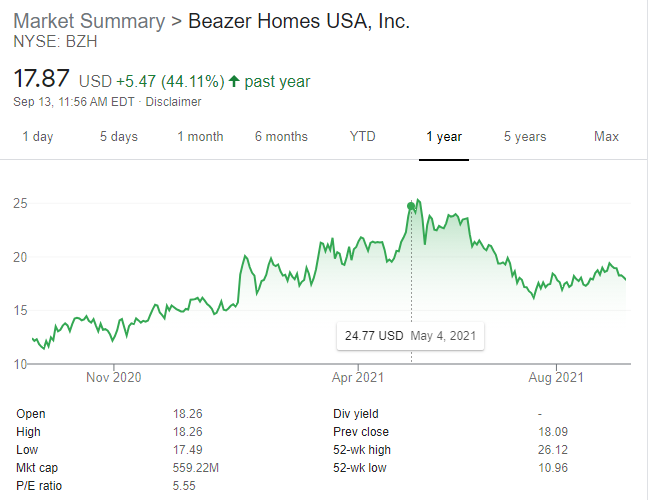Switch to the 1 day tab
This screenshot has width=649, height=500.
pyautogui.click(x=38, y=137)
